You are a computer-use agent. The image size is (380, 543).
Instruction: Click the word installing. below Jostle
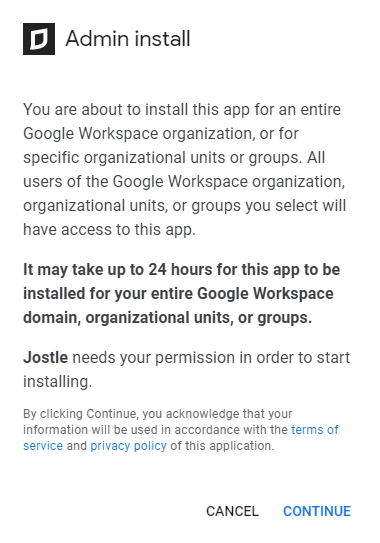tap(58, 382)
